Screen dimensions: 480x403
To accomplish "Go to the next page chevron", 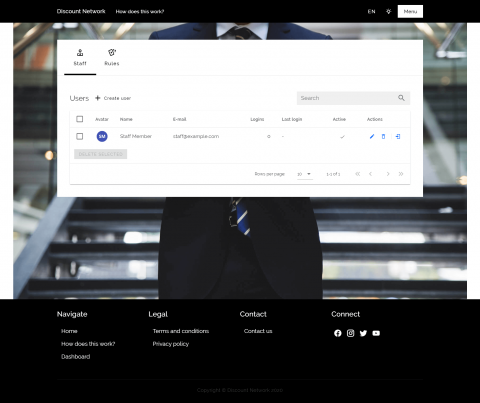I will 388,174.
